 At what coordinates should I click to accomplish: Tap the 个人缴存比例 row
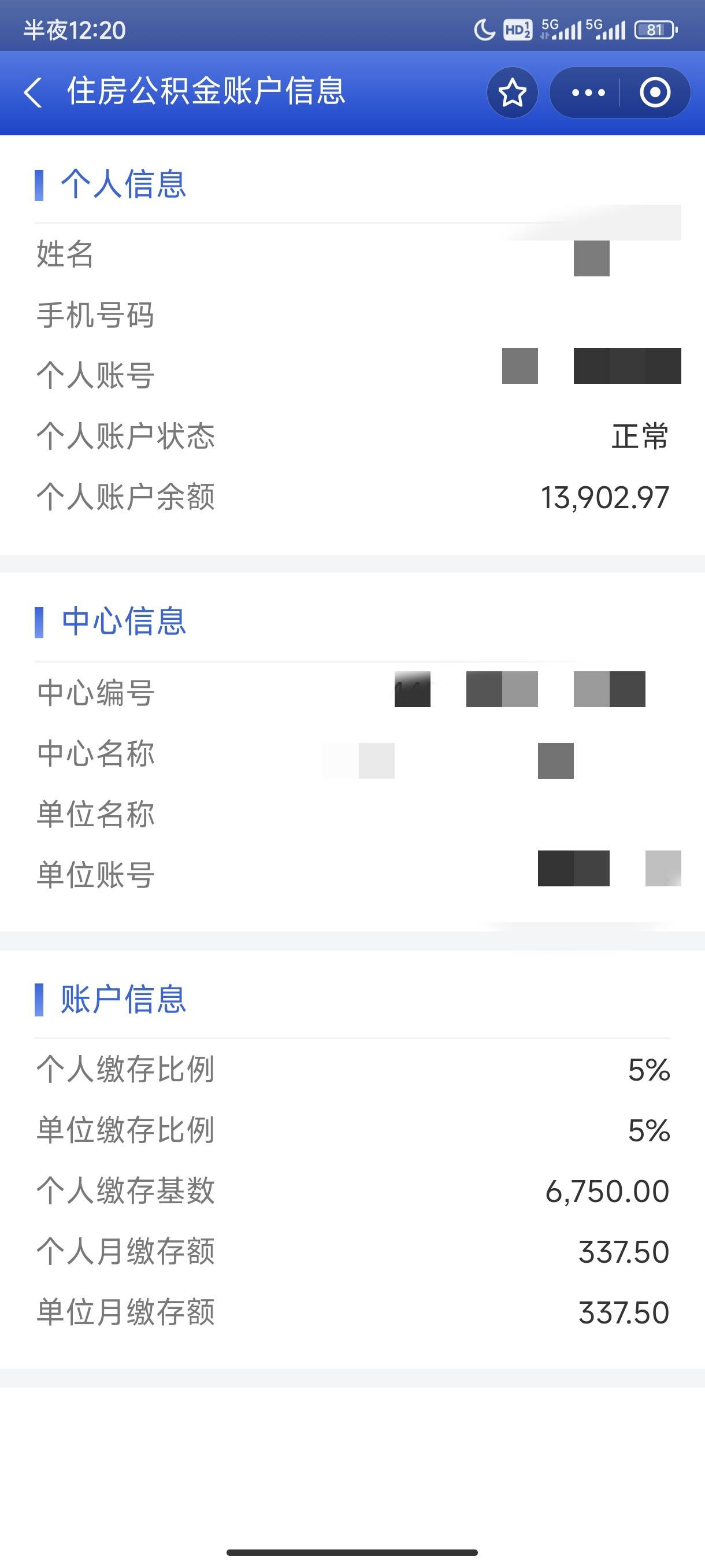coord(353,1070)
